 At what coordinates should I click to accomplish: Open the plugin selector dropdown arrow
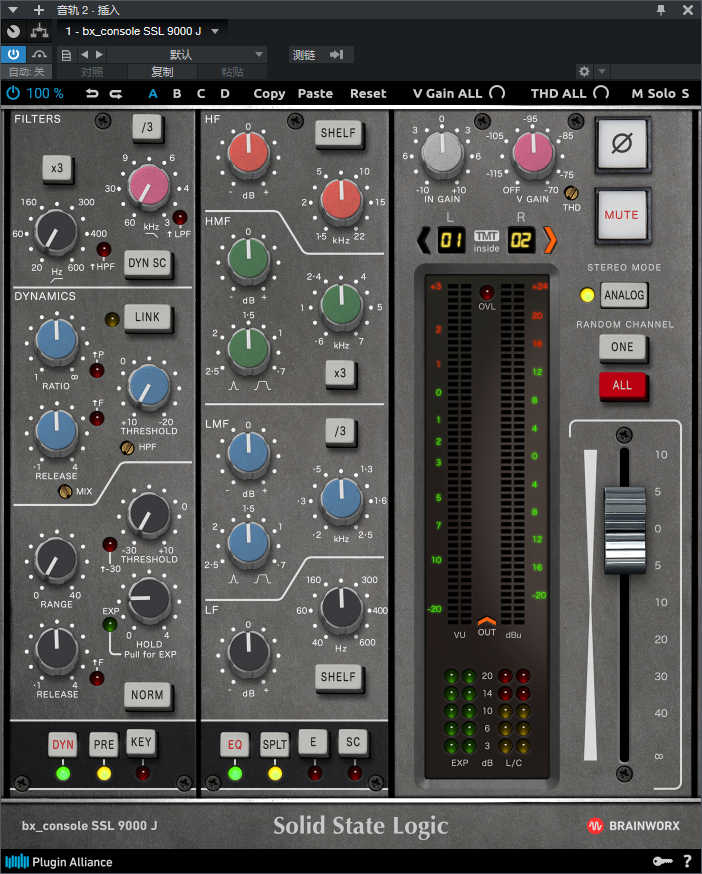(215, 32)
